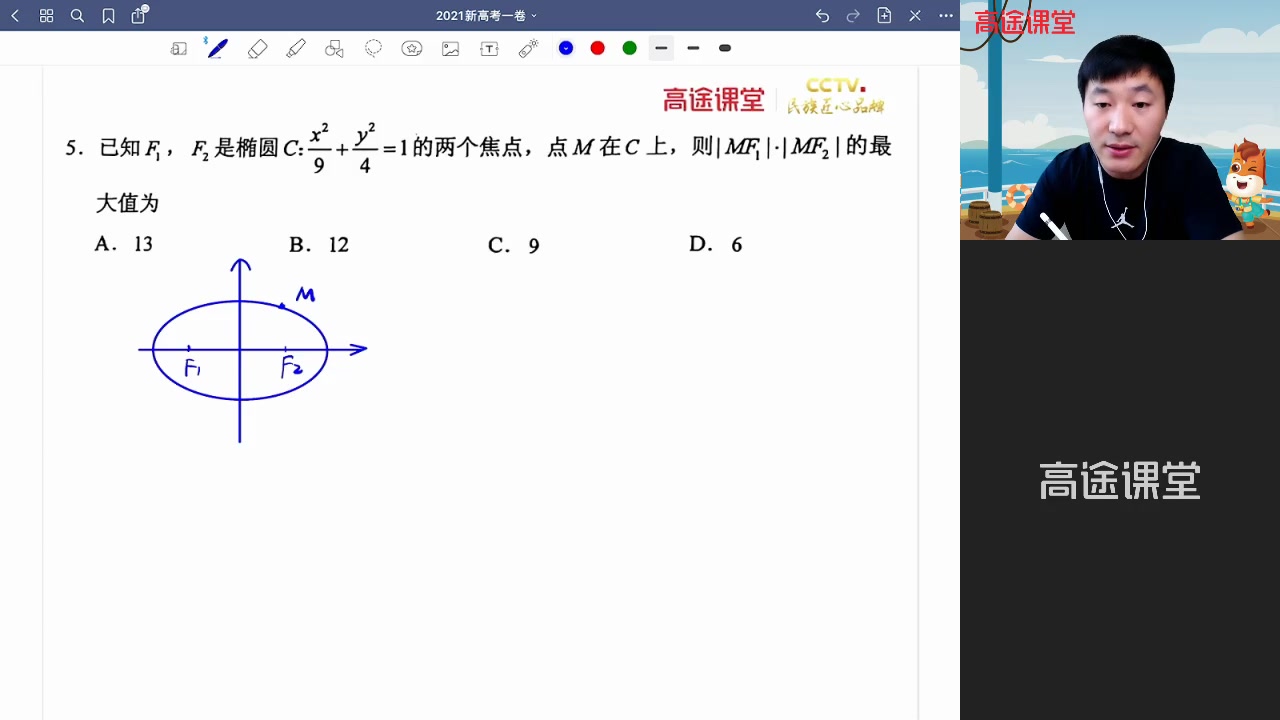Select the thickest stroke width
The height and width of the screenshot is (720, 1280).
(x=725, y=48)
